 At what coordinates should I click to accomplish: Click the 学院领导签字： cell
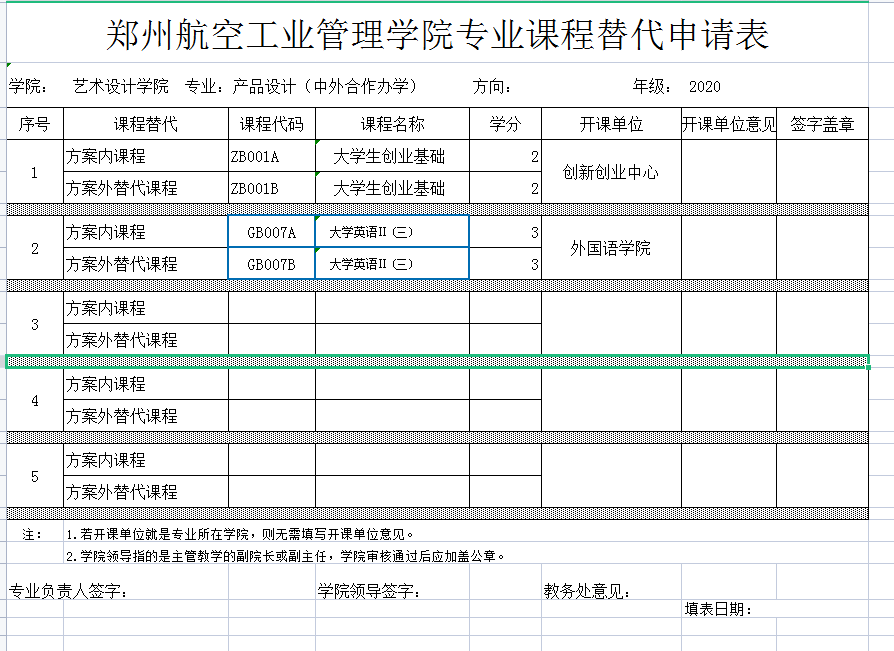[369, 591]
